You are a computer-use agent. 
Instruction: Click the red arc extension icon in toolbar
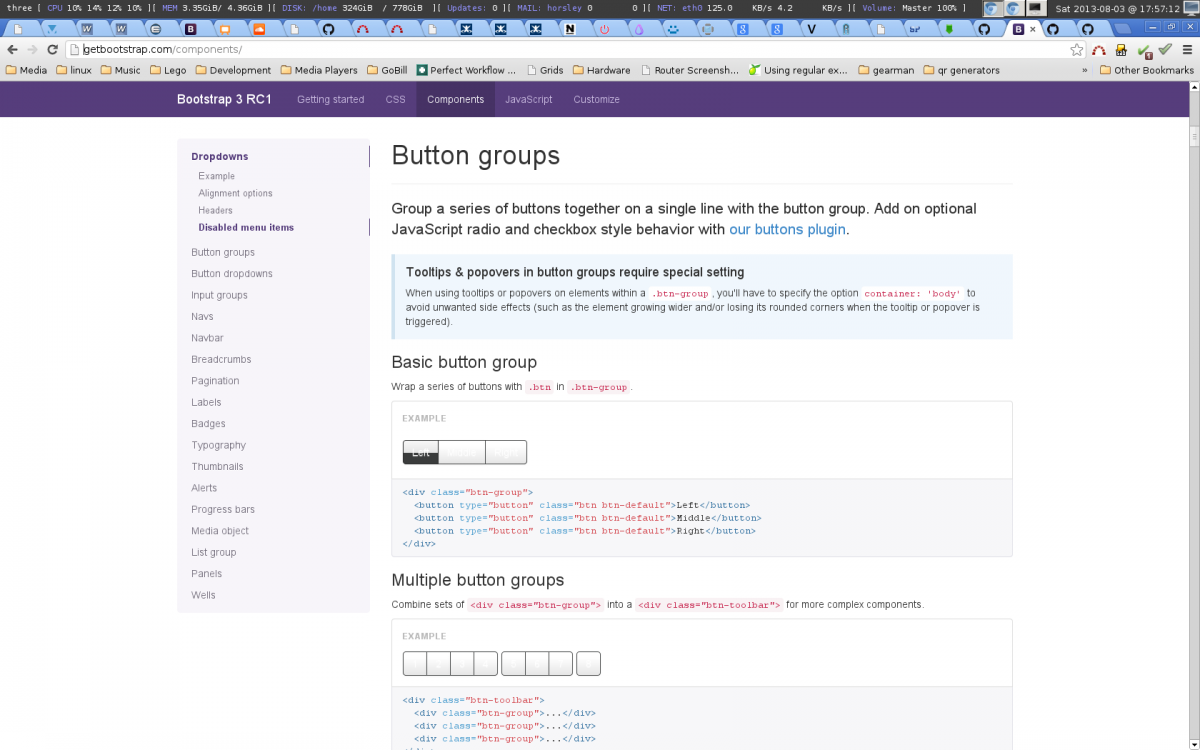coord(1099,49)
